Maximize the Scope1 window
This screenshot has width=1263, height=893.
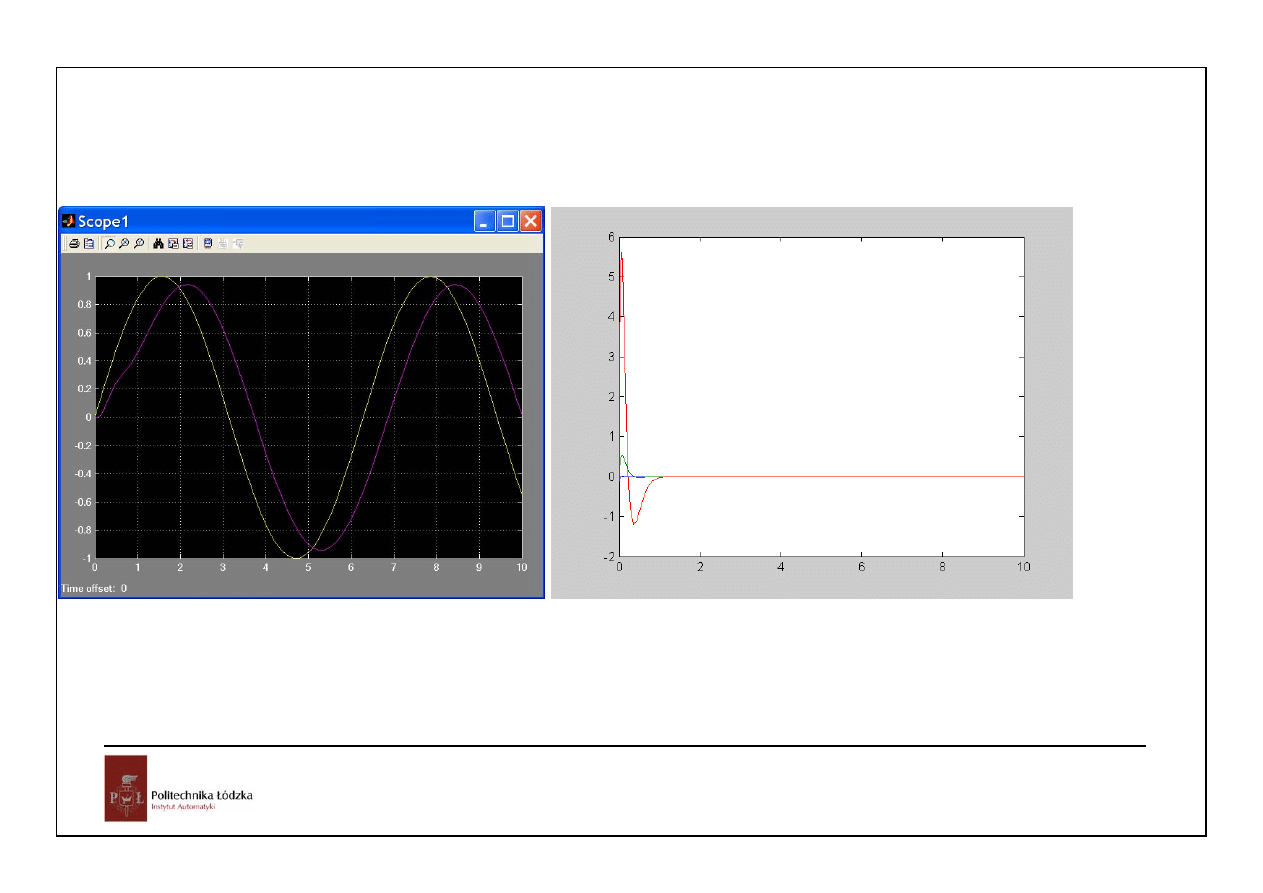click(x=507, y=221)
